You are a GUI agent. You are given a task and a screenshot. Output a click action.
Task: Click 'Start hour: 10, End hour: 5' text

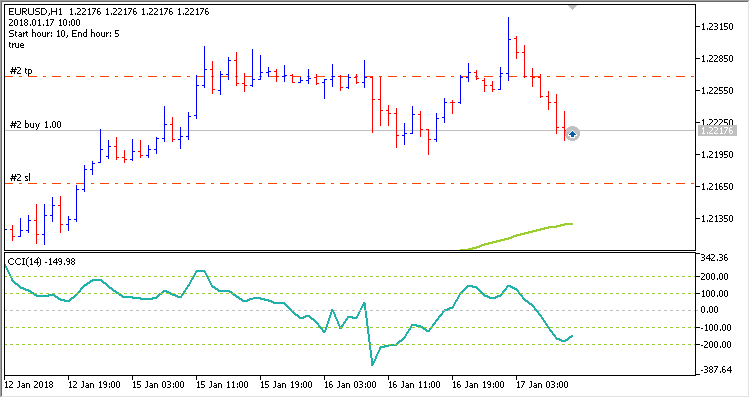pyautogui.click(x=64, y=33)
